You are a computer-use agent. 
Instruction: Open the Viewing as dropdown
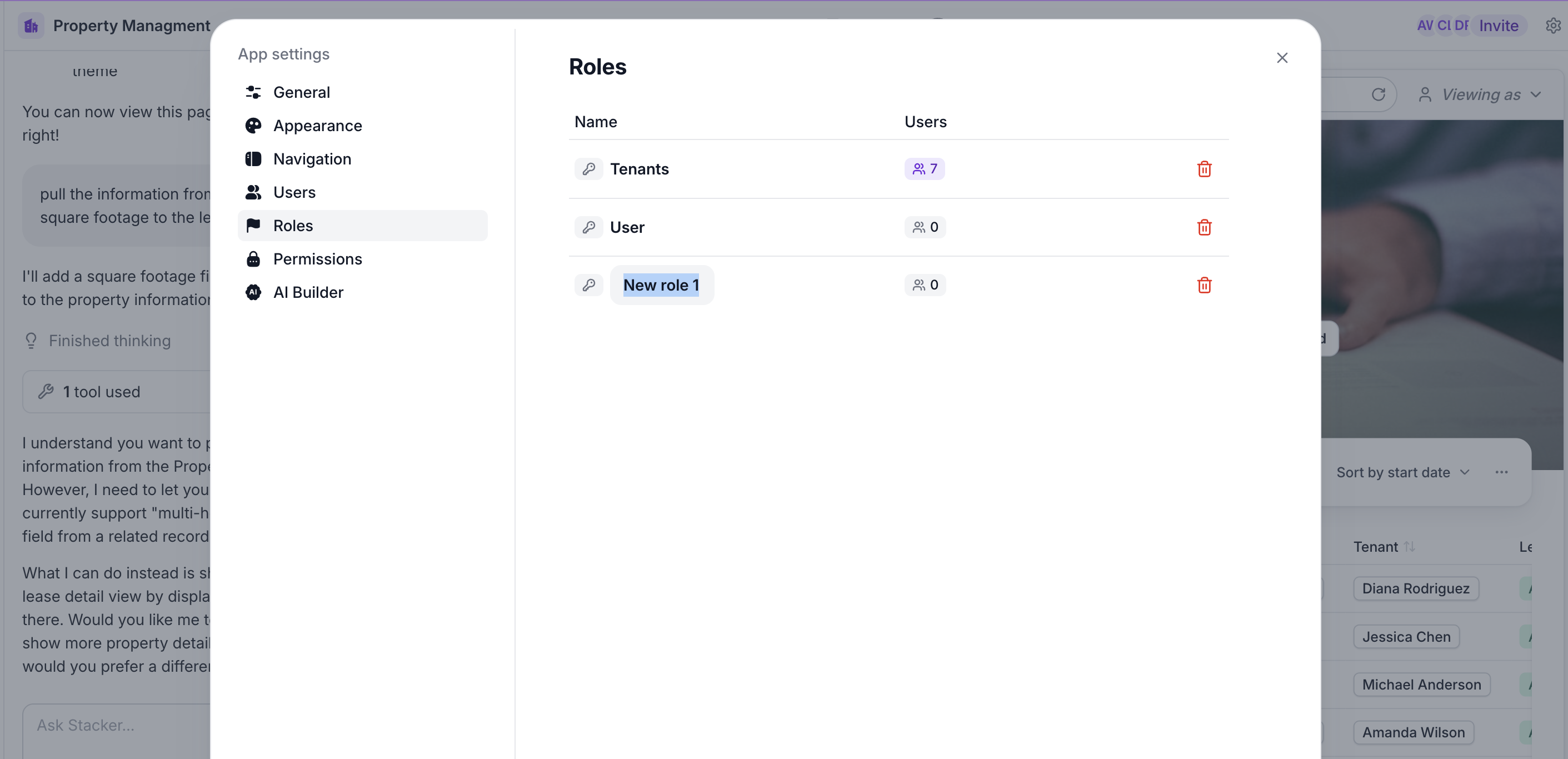point(1480,94)
